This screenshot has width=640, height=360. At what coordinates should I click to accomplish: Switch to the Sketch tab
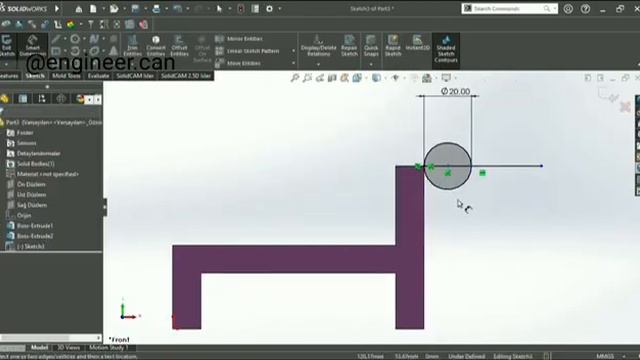(x=35, y=76)
